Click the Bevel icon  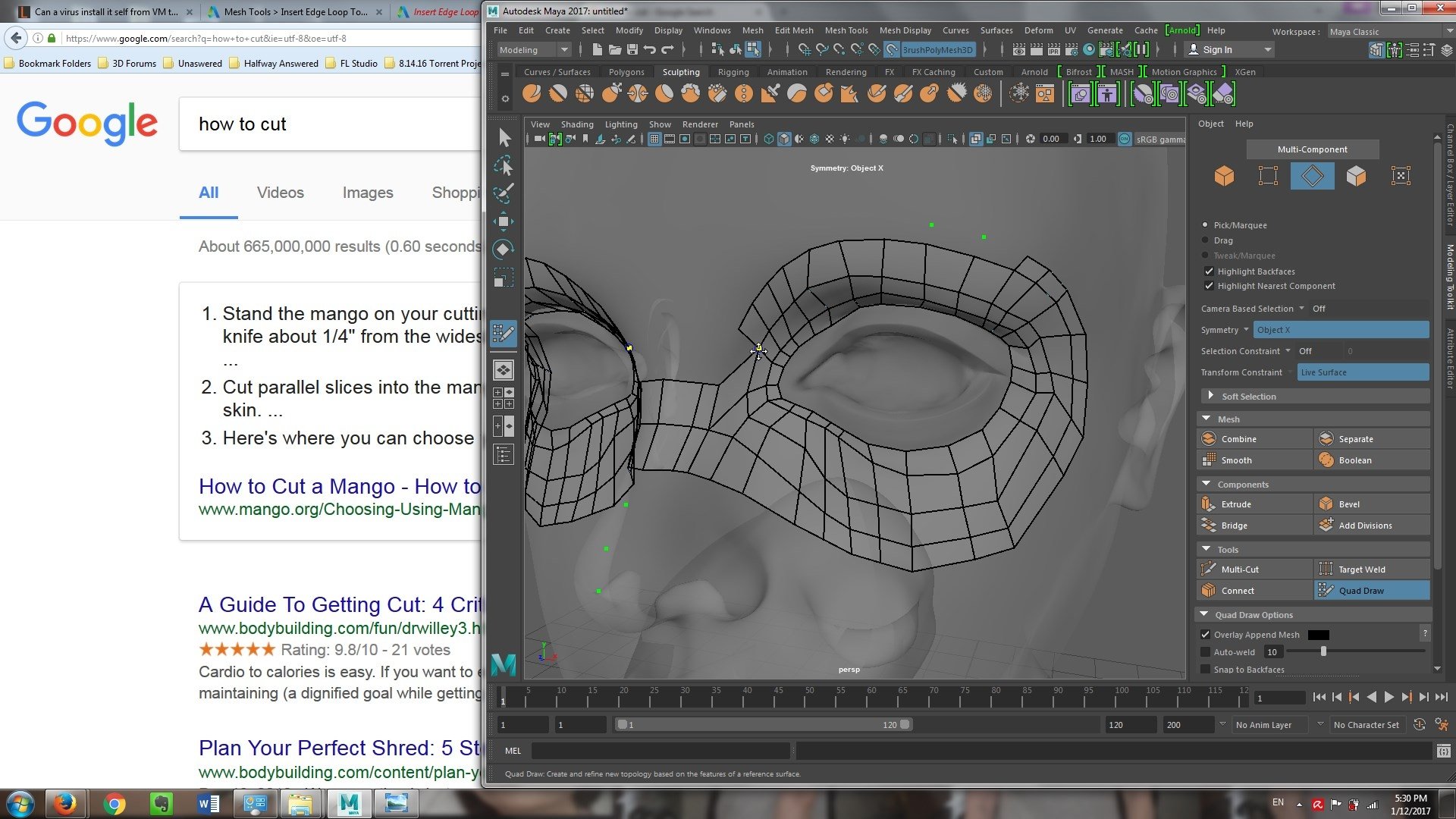click(x=1326, y=504)
